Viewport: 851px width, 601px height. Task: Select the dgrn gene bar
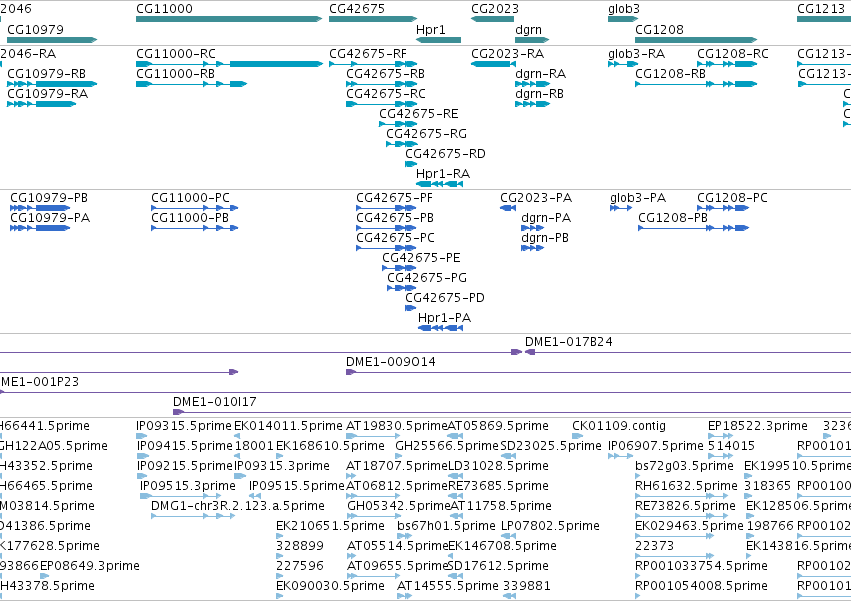click(532, 40)
